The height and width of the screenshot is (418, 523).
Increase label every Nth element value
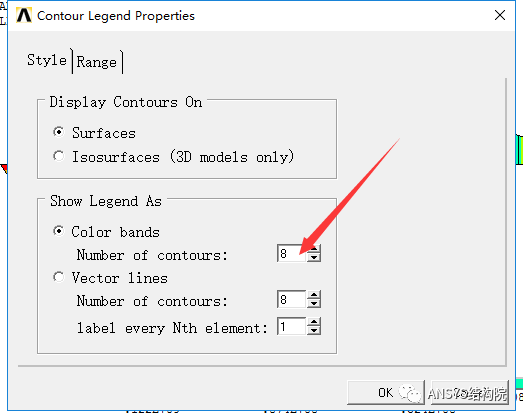tap(314, 322)
